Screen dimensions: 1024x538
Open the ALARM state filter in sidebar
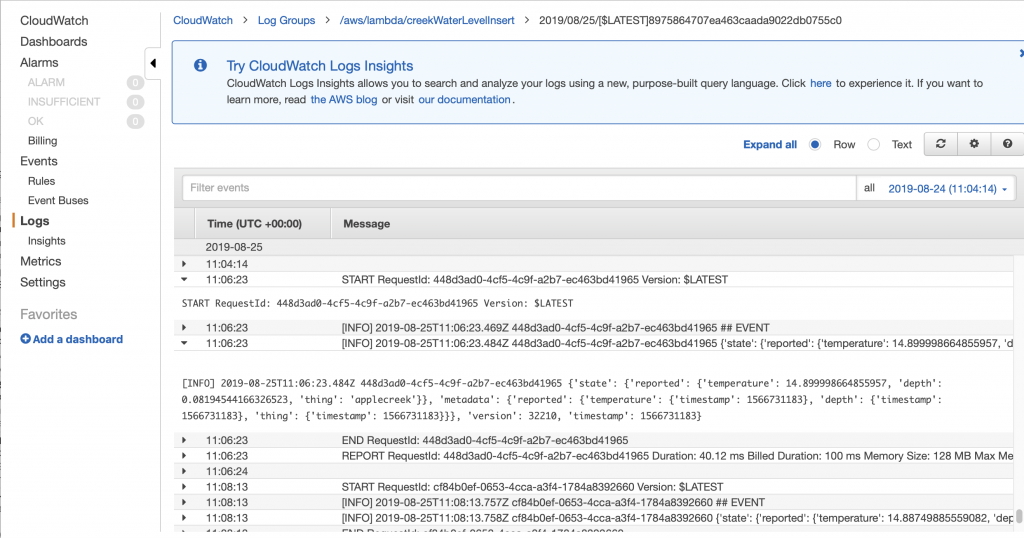click(46, 82)
